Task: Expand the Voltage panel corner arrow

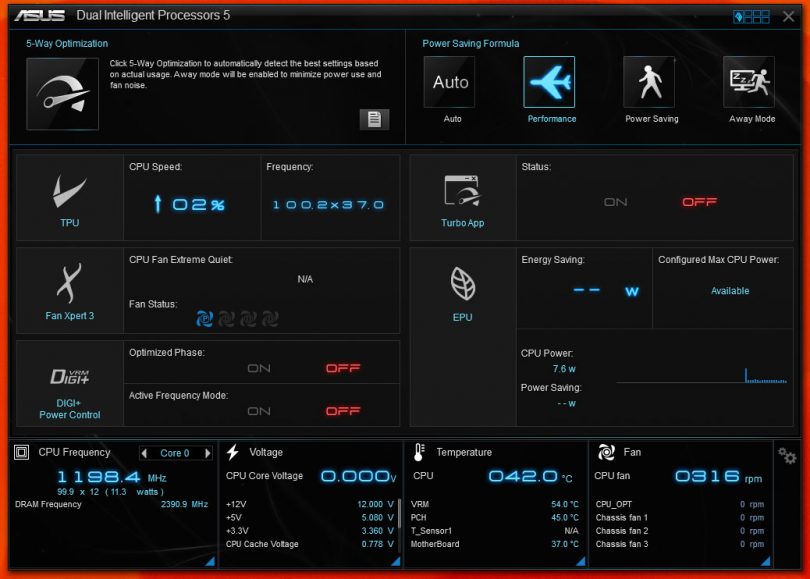Action: click(x=396, y=562)
